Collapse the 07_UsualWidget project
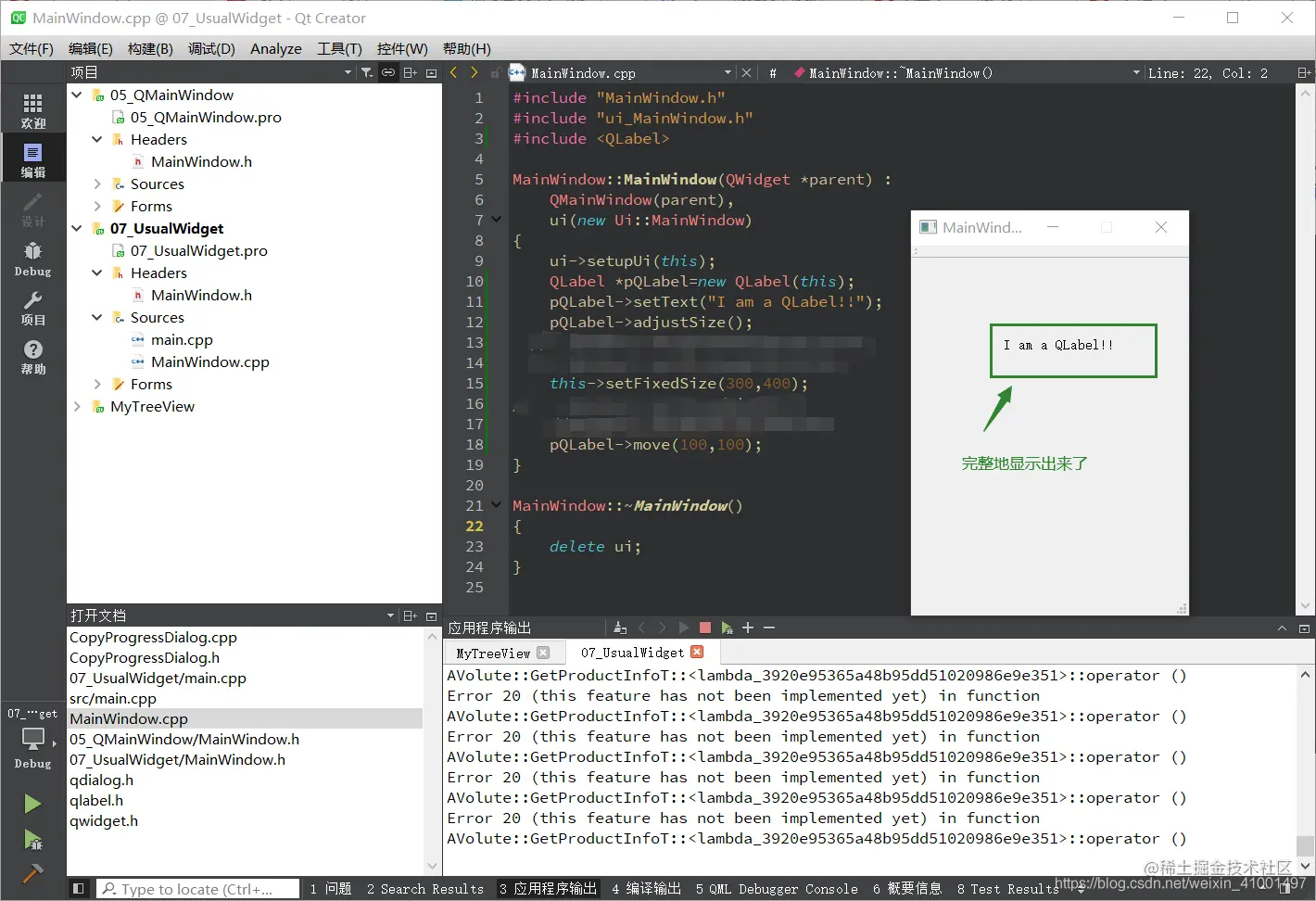Viewport: 1316px width, 901px height. tap(77, 228)
